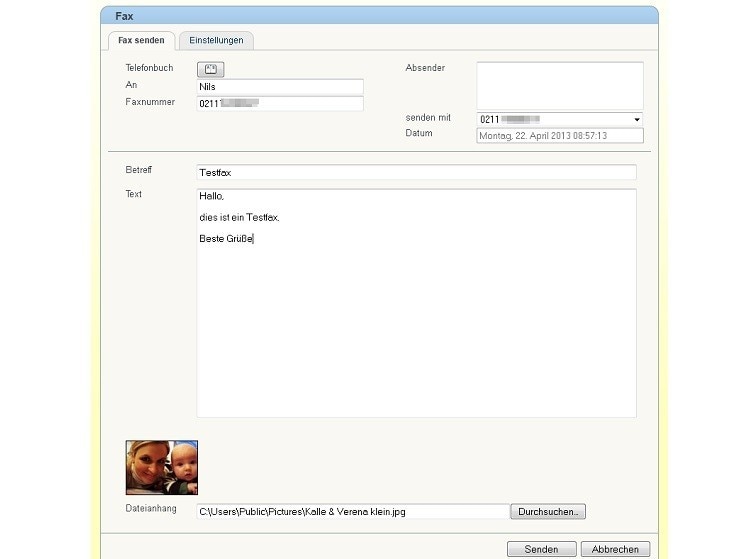Click inside the fax message text area
This screenshot has height=559, width=745.
416,320
